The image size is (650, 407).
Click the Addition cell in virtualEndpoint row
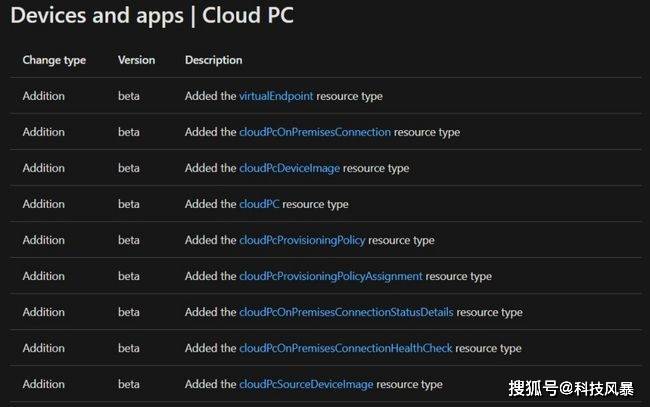pyautogui.click(x=44, y=96)
